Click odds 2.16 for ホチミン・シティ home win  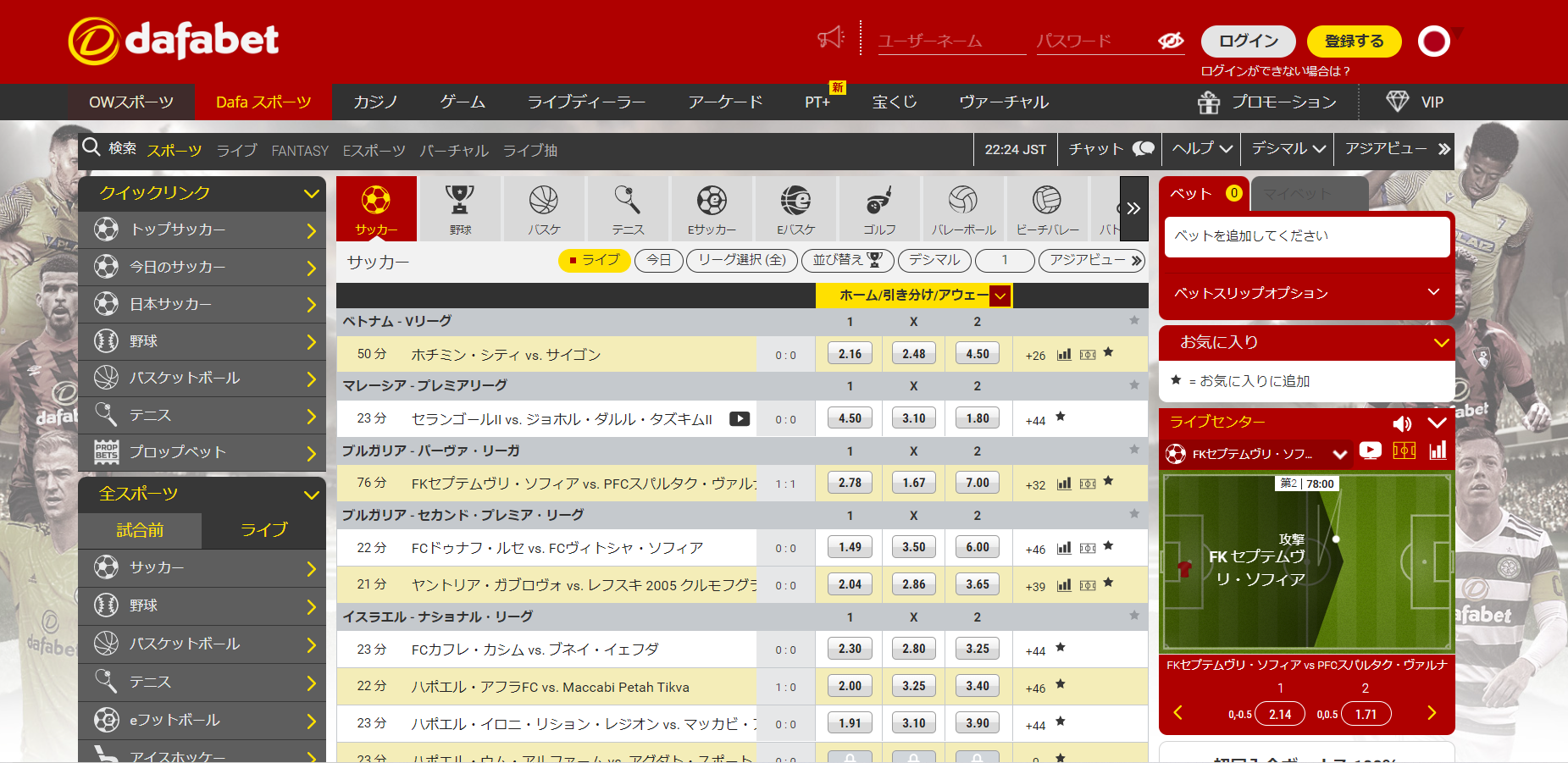pos(850,354)
